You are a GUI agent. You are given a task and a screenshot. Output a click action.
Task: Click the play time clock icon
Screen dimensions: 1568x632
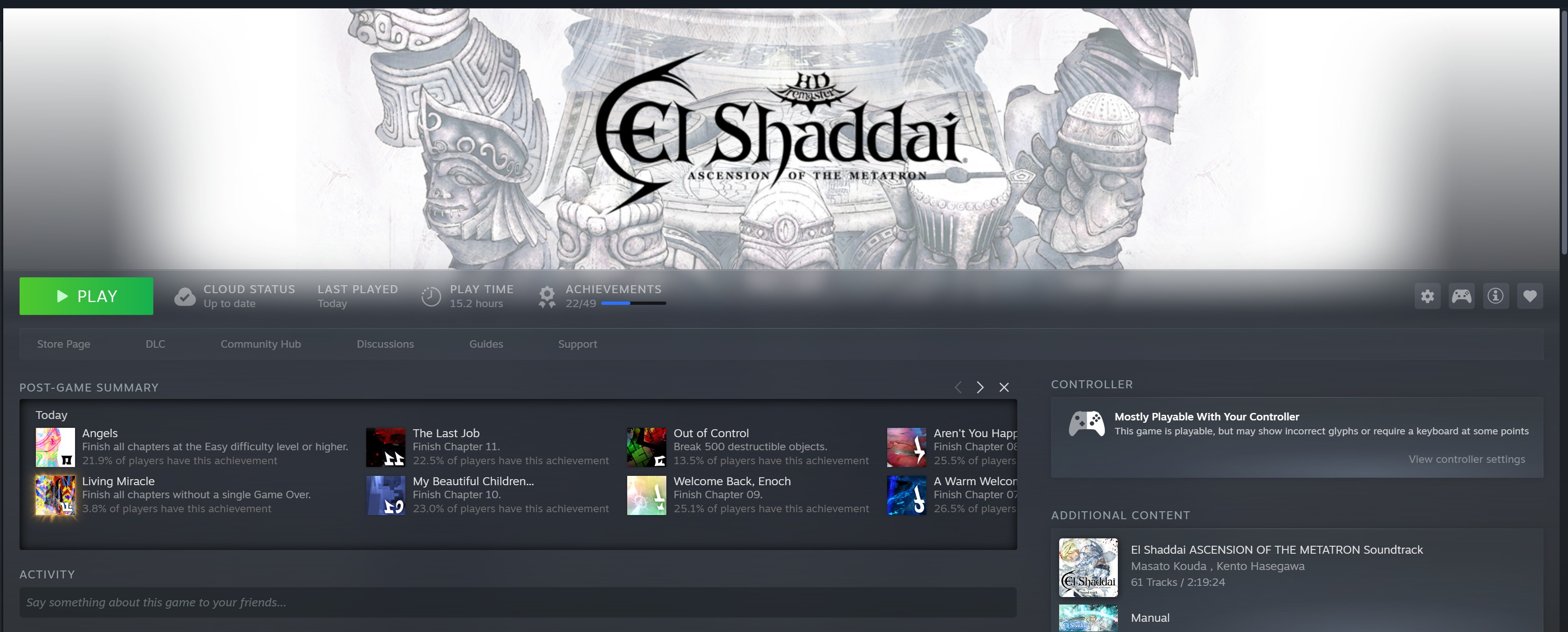431,296
